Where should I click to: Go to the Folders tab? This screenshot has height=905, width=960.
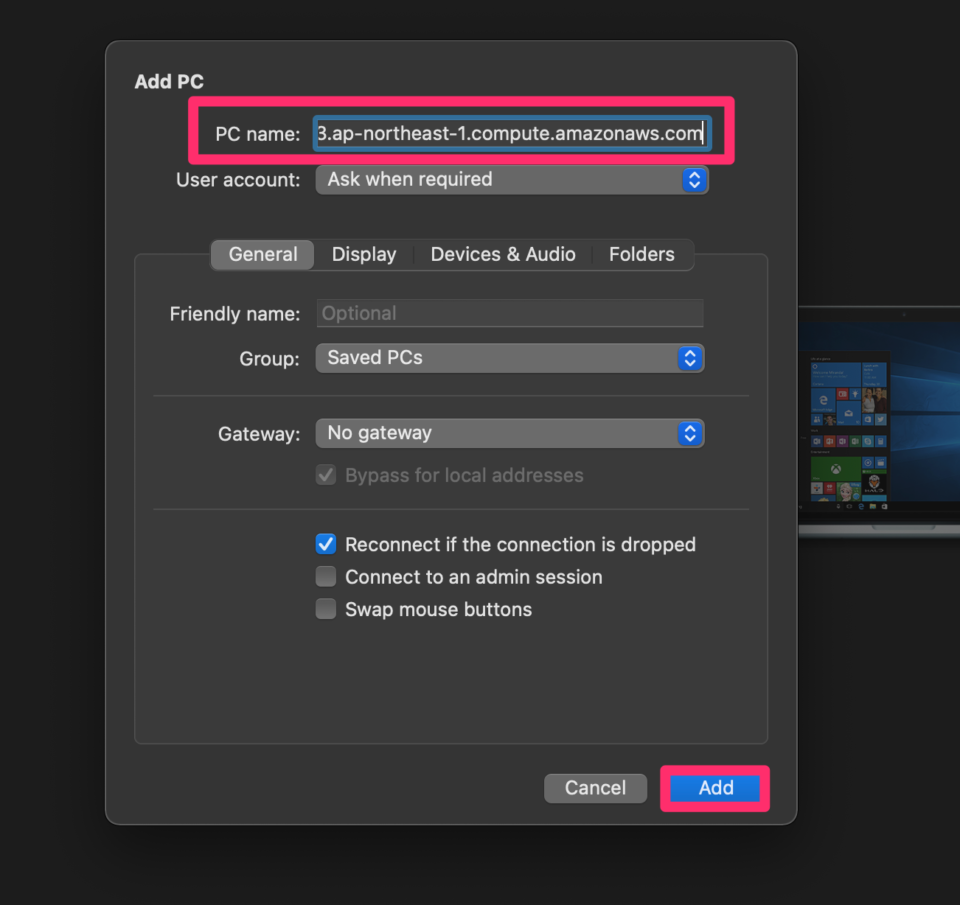642,254
